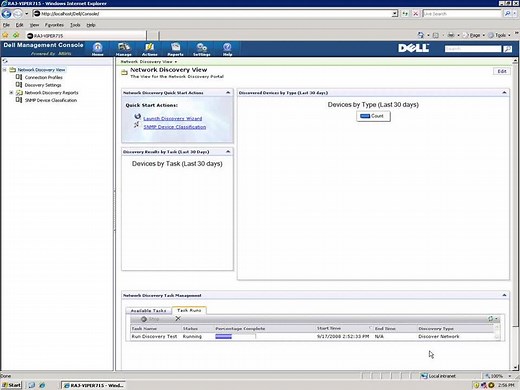Viewport: 520px width, 390px height.
Task: Open the Actions menu icon
Action: point(150,49)
